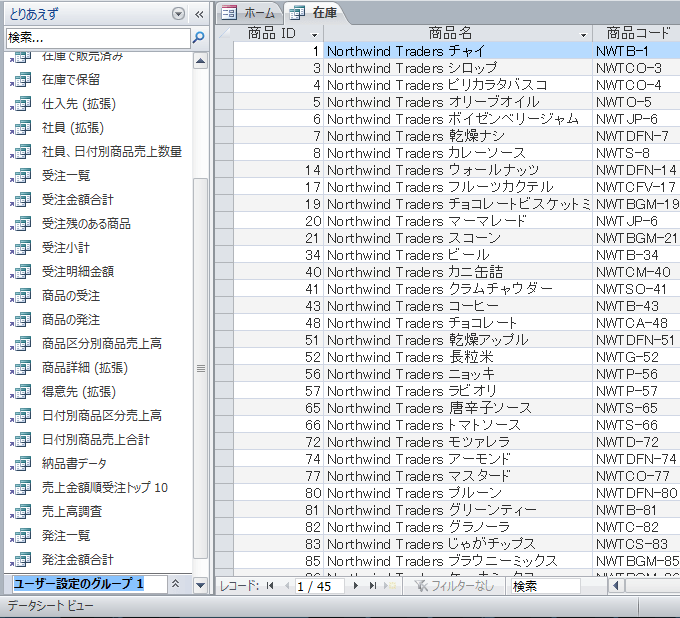
Task: Go to next record arrow
Action: (356, 586)
